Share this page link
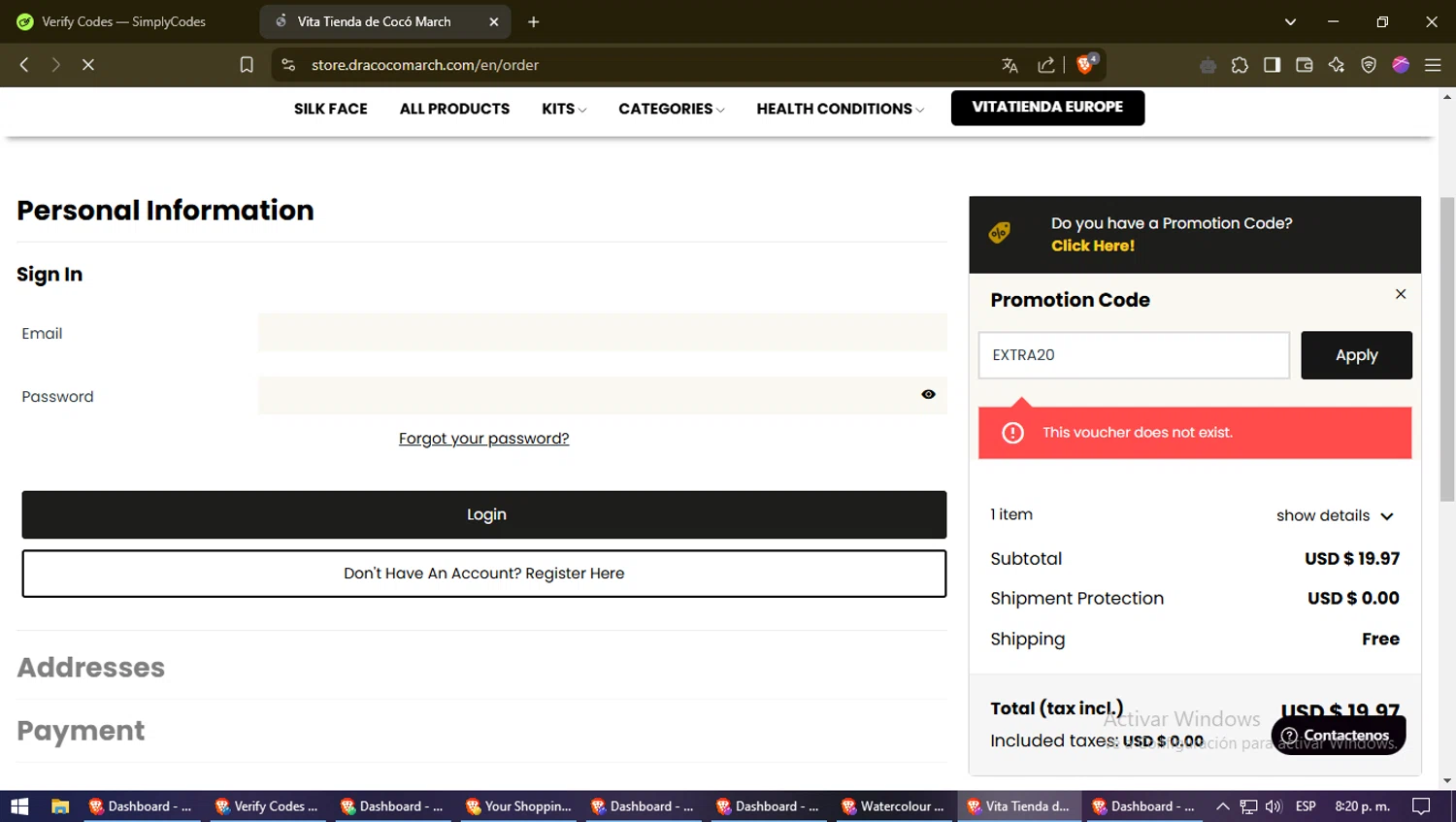Viewport: 1456px width, 822px height. 1045,65
